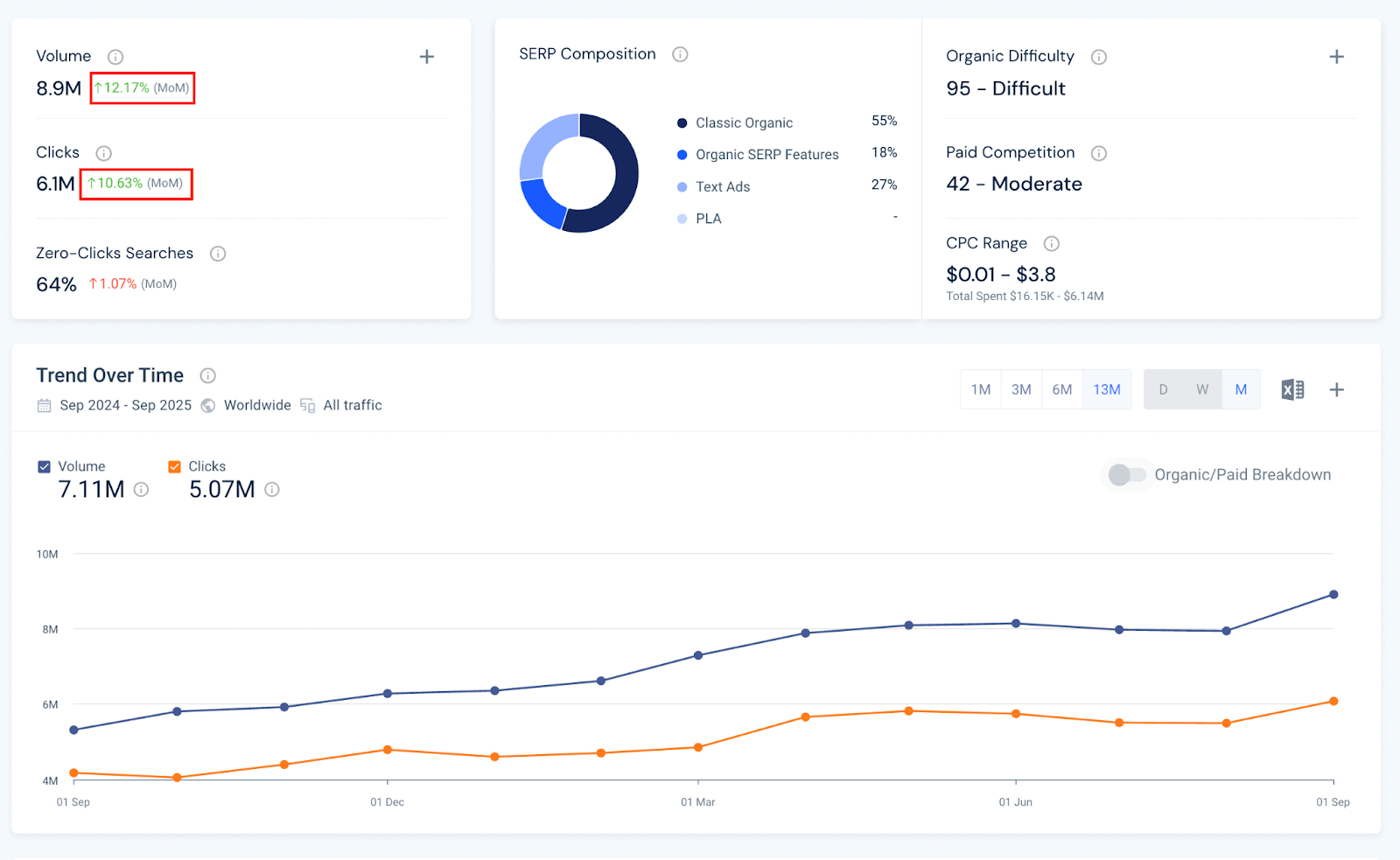Click the Text Ads legend color dot

coord(682,186)
